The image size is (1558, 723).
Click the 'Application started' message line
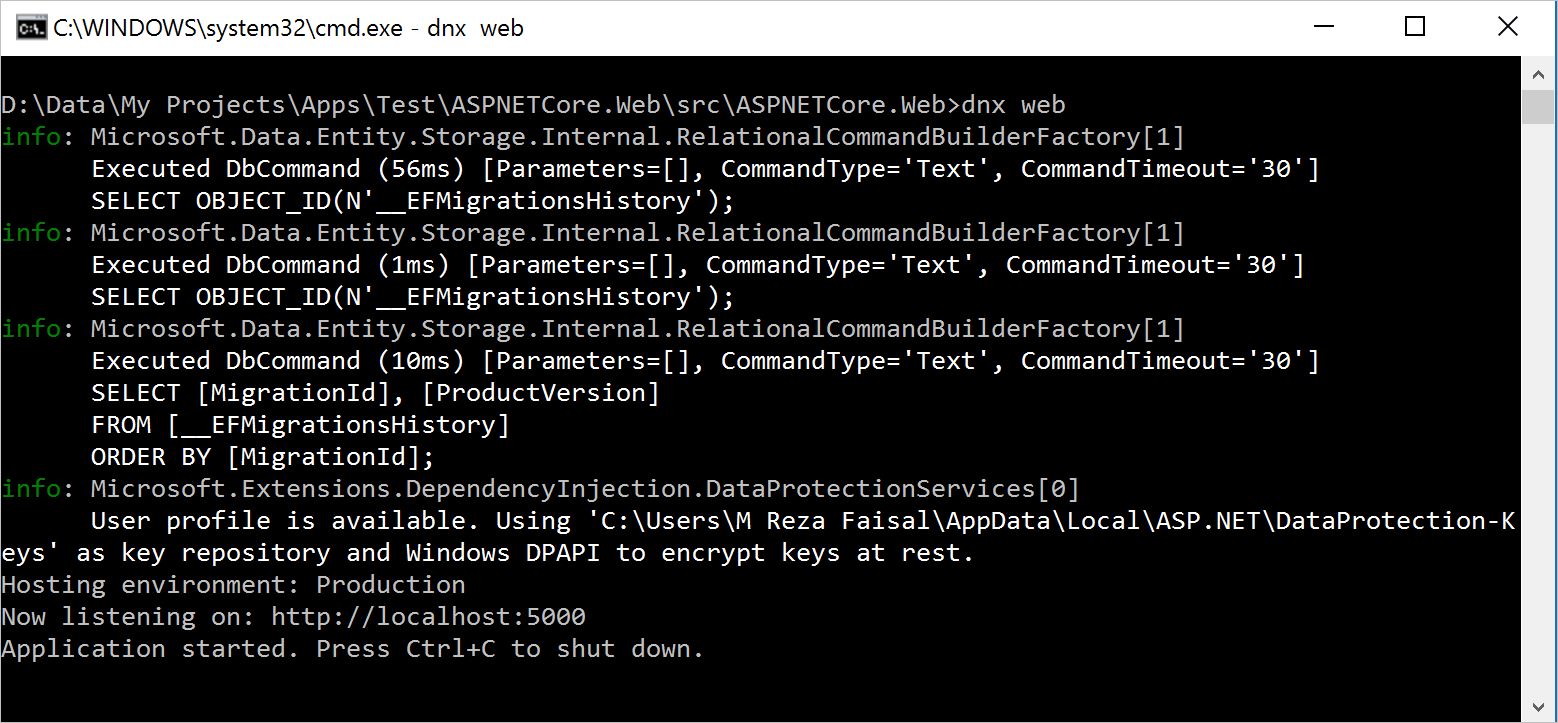[352, 649]
